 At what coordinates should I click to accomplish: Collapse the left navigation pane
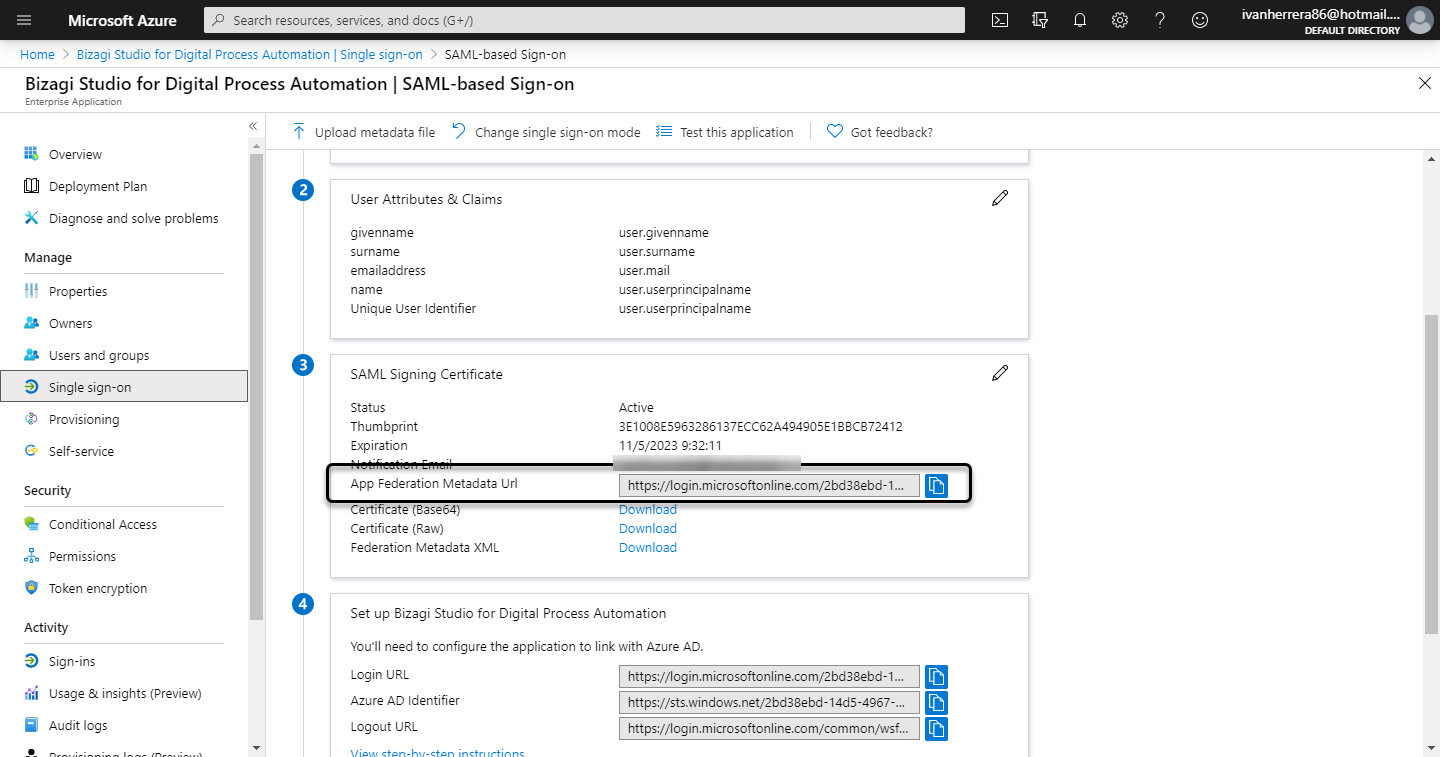coord(253,126)
